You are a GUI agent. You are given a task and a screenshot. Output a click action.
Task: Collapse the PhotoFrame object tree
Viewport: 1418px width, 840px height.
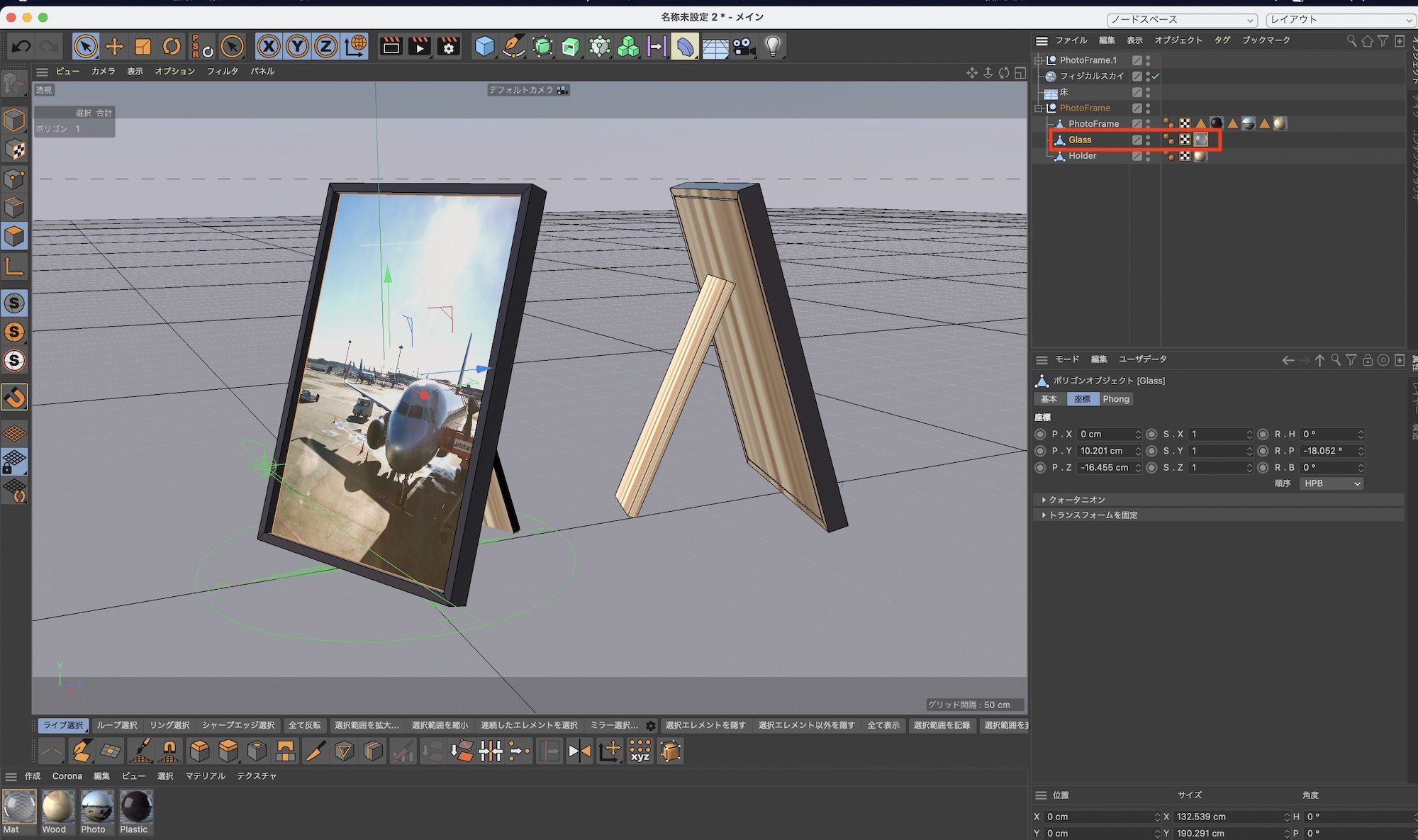tap(1039, 108)
